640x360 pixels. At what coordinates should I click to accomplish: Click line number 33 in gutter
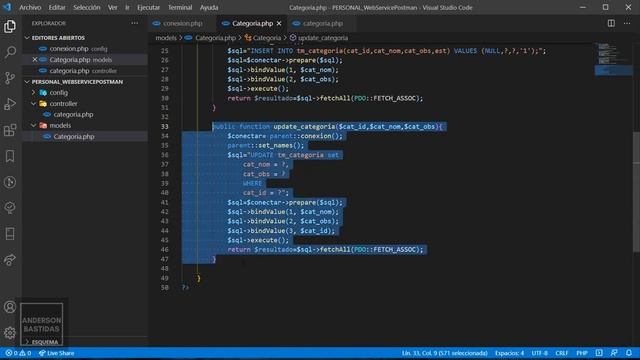coord(164,127)
